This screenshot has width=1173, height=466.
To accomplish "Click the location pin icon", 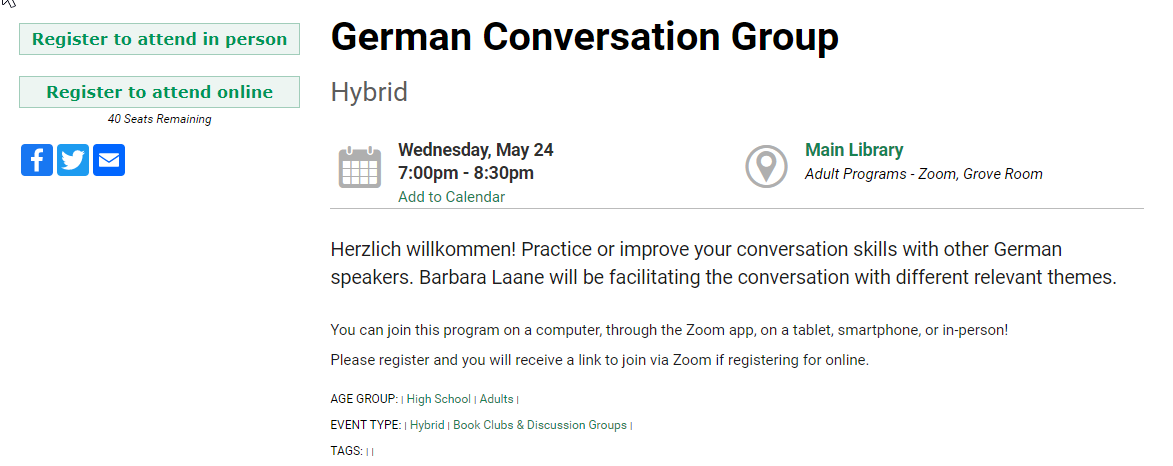I will coord(766,167).
